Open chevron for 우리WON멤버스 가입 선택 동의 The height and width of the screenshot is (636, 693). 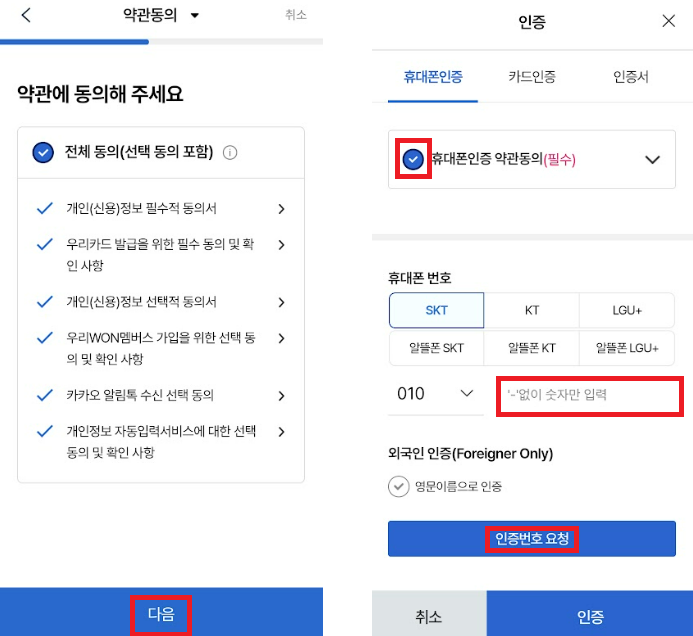click(x=282, y=338)
